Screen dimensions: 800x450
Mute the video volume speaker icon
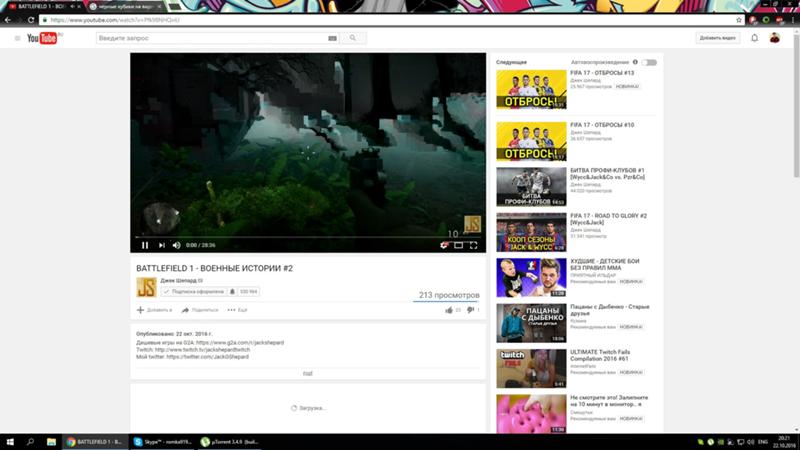177,245
